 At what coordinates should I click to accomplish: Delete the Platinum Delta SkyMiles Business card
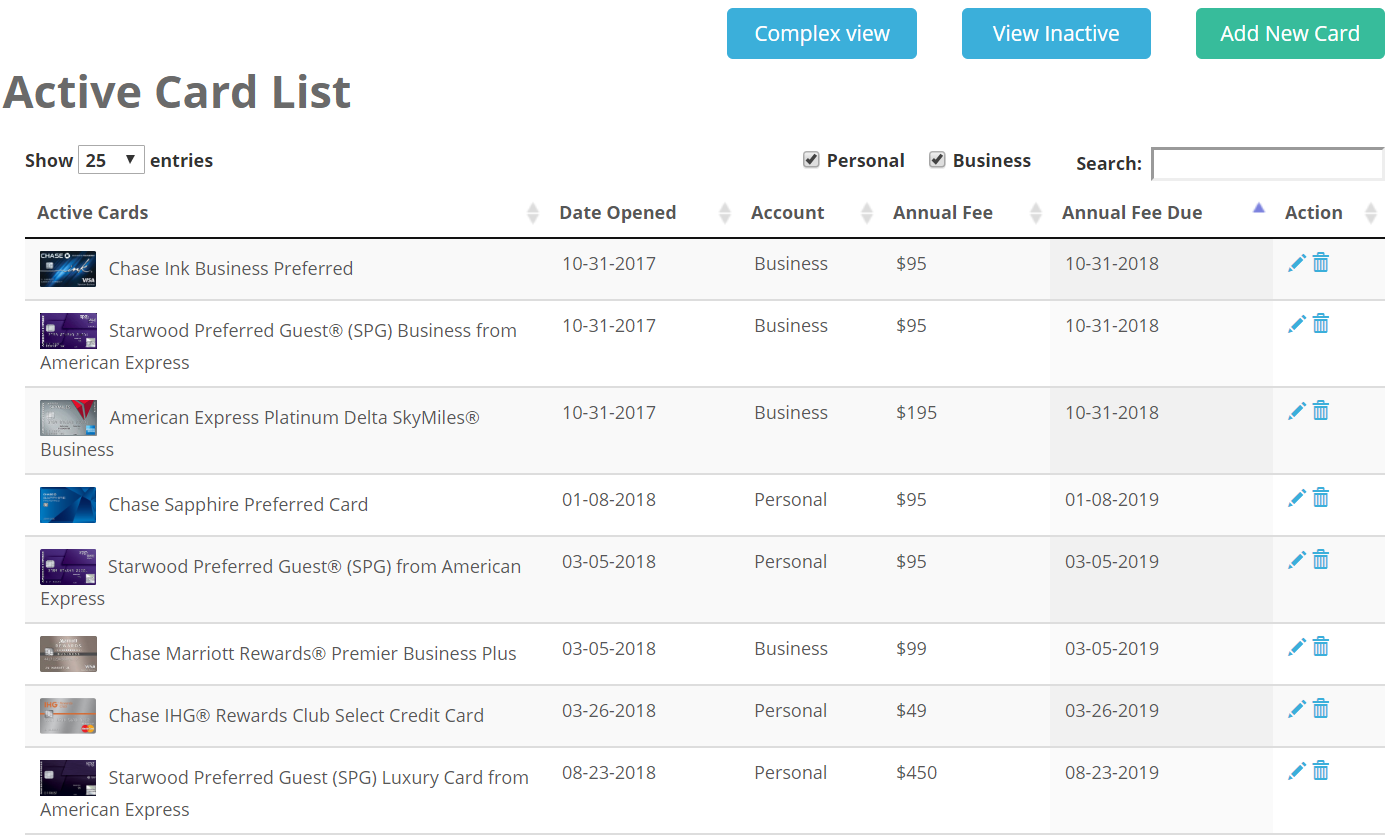point(1321,411)
